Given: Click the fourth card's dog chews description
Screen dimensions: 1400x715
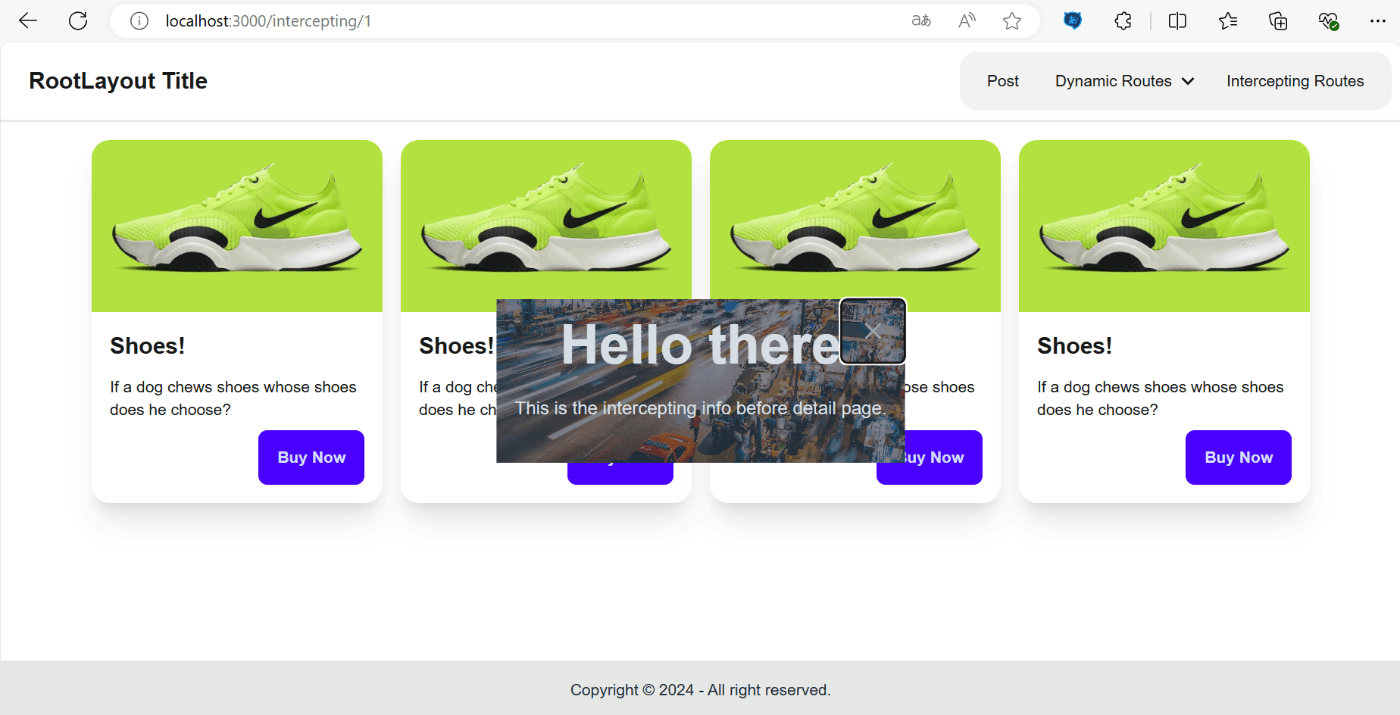Looking at the screenshot, I should coord(1160,398).
